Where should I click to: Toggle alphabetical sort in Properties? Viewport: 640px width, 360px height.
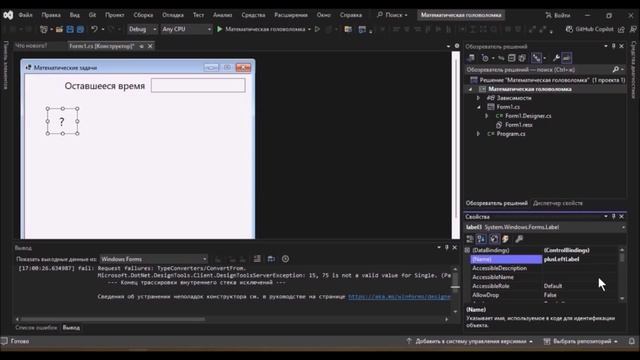pos(482,239)
